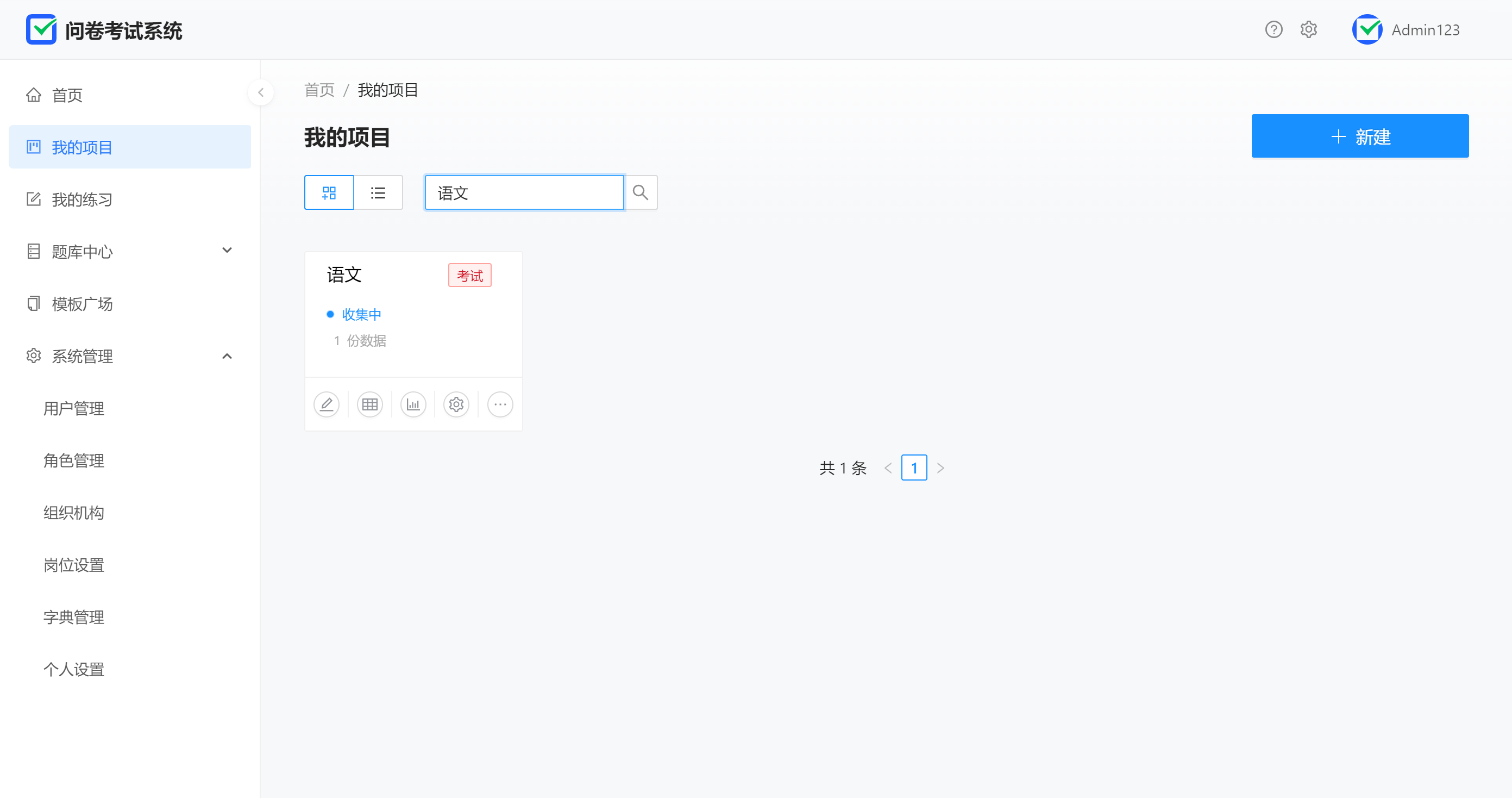1512x798 pixels.
Task: Click the Admin123 avatar icon
Action: coord(1367,29)
